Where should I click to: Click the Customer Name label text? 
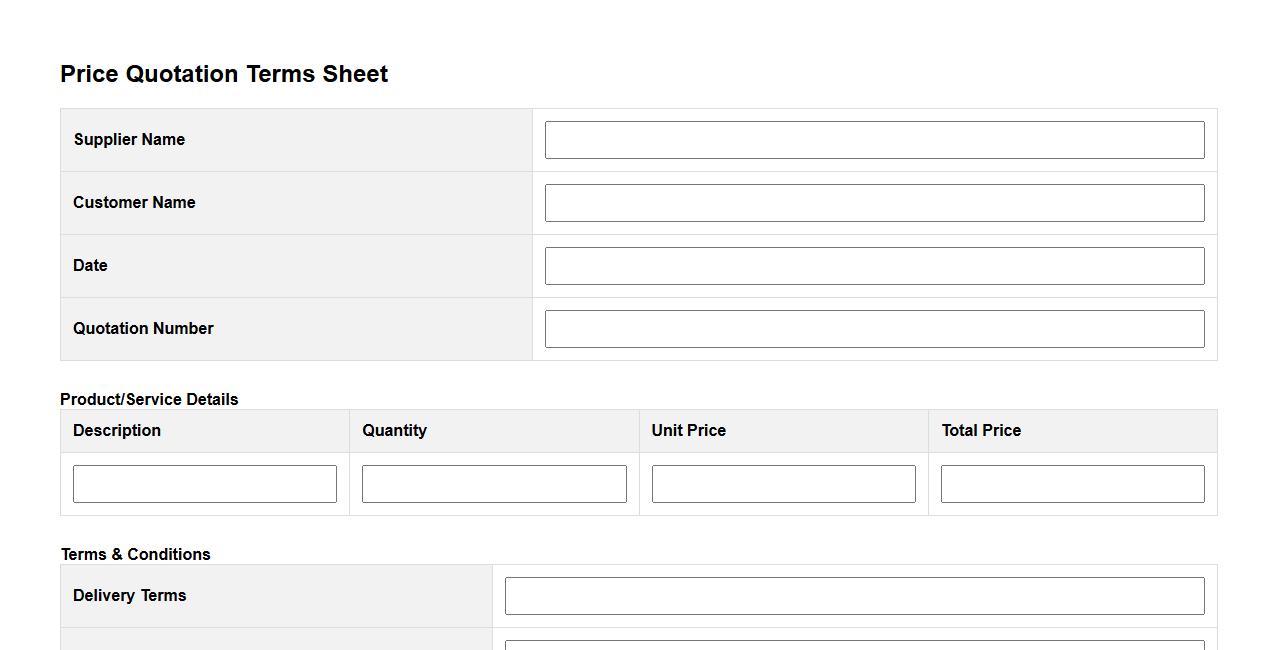tap(134, 203)
